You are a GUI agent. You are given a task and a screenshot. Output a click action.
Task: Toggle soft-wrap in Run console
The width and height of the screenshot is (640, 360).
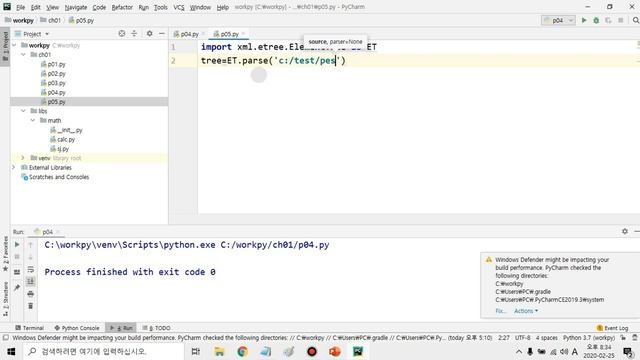pyautogui.click(x=31, y=269)
